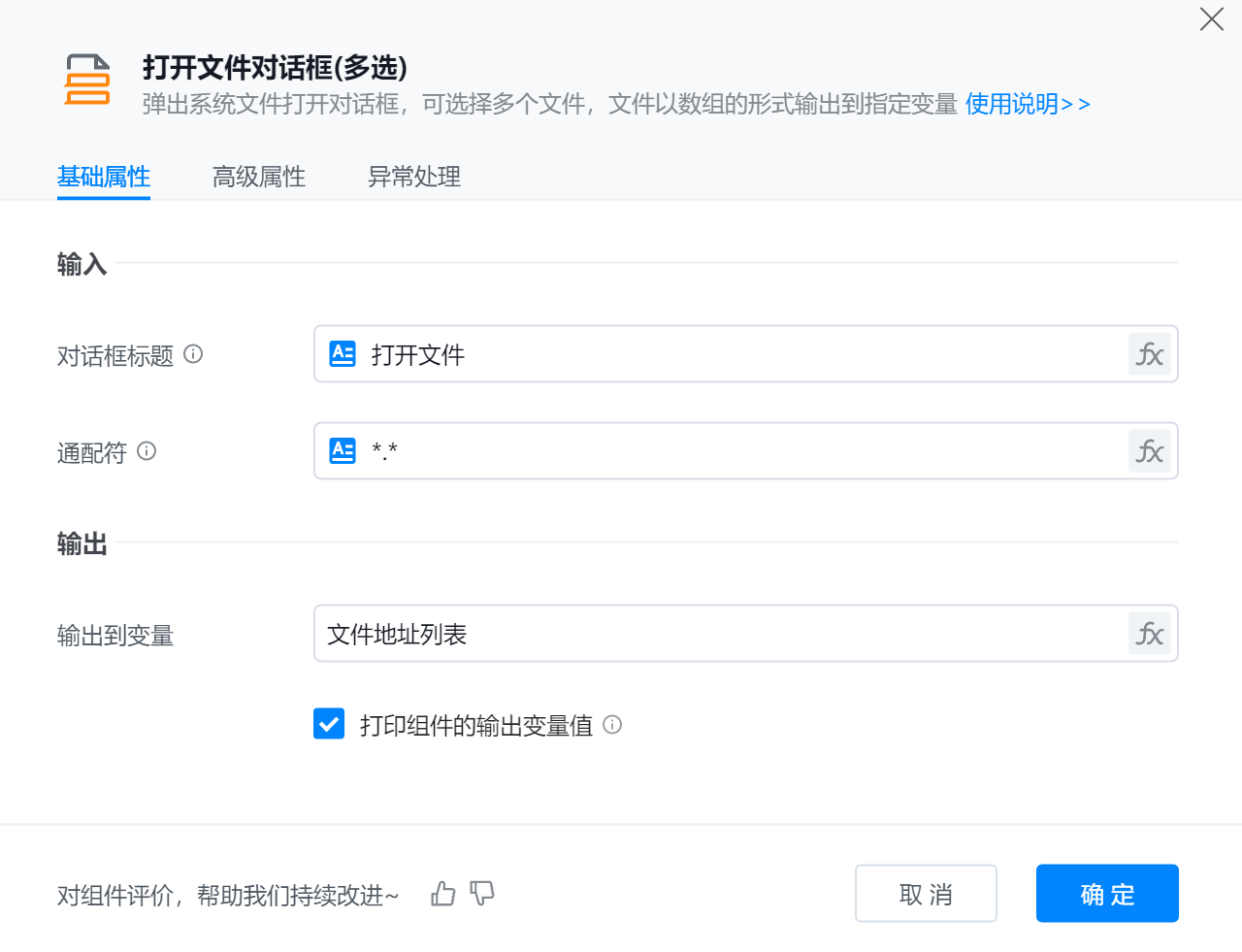Click info icon next to 对话框标题
The image size is (1242, 952).
[x=193, y=354]
